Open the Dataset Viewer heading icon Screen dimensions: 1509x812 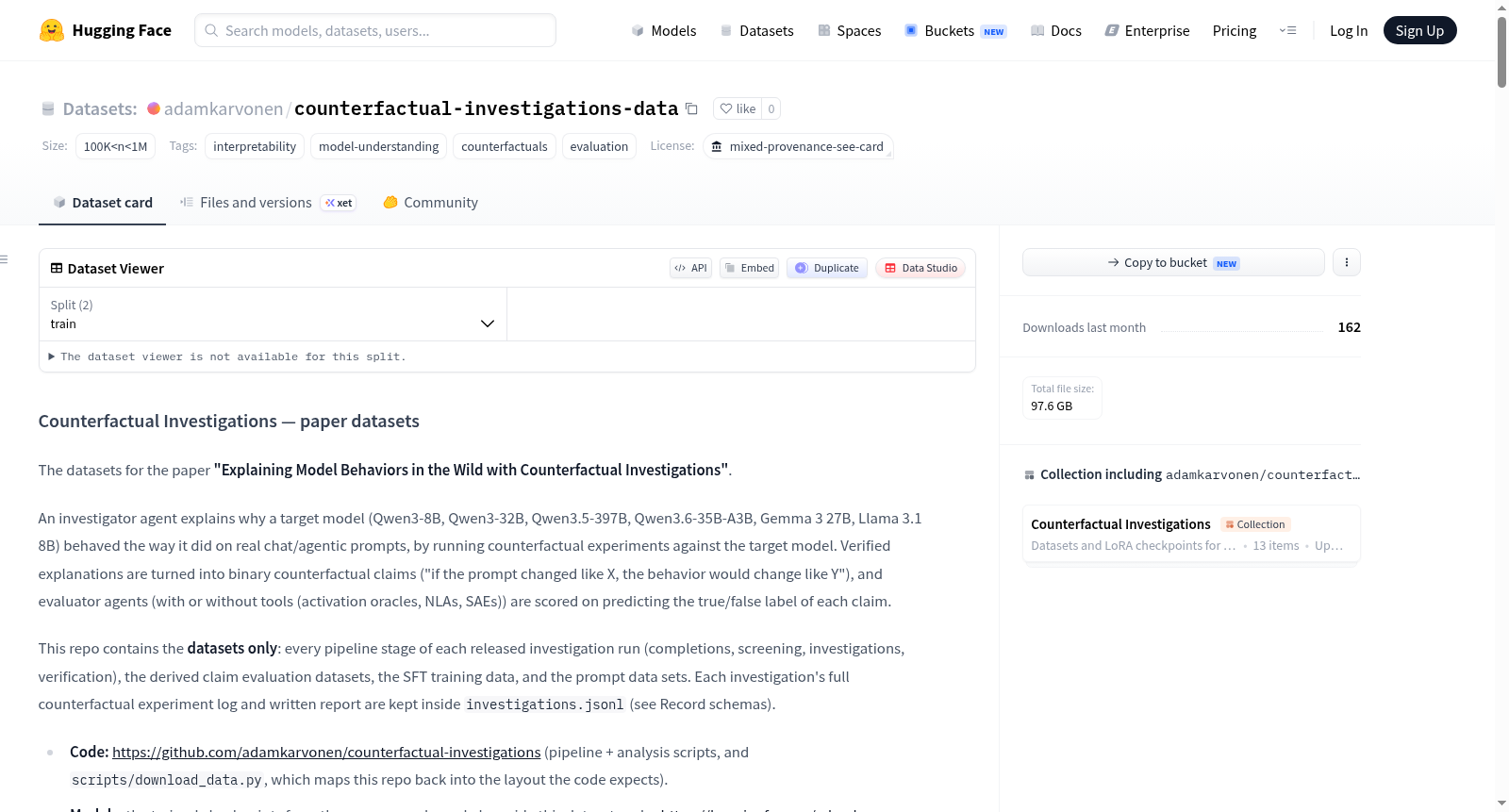[57, 268]
